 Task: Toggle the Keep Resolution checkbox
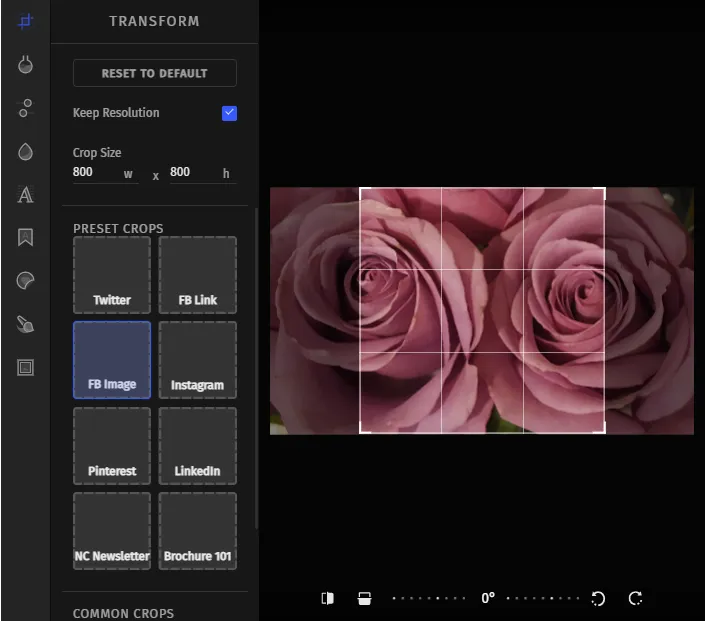(x=229, y=113)
